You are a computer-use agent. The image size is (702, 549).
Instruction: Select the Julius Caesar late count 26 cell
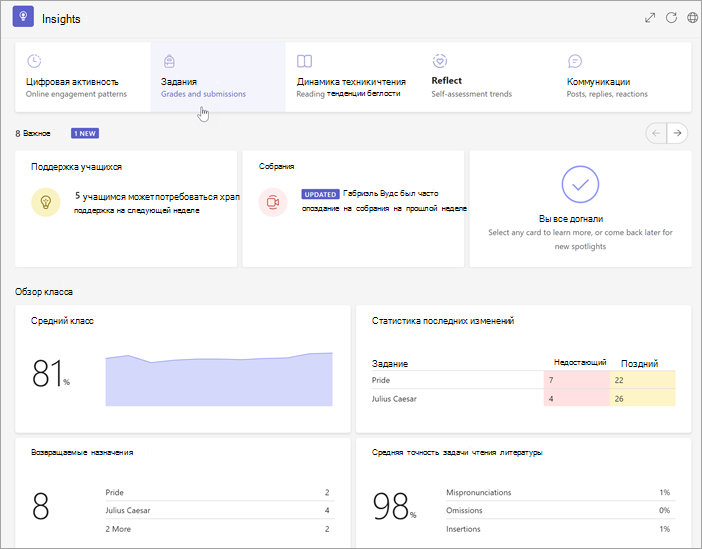tap(642, 399)
